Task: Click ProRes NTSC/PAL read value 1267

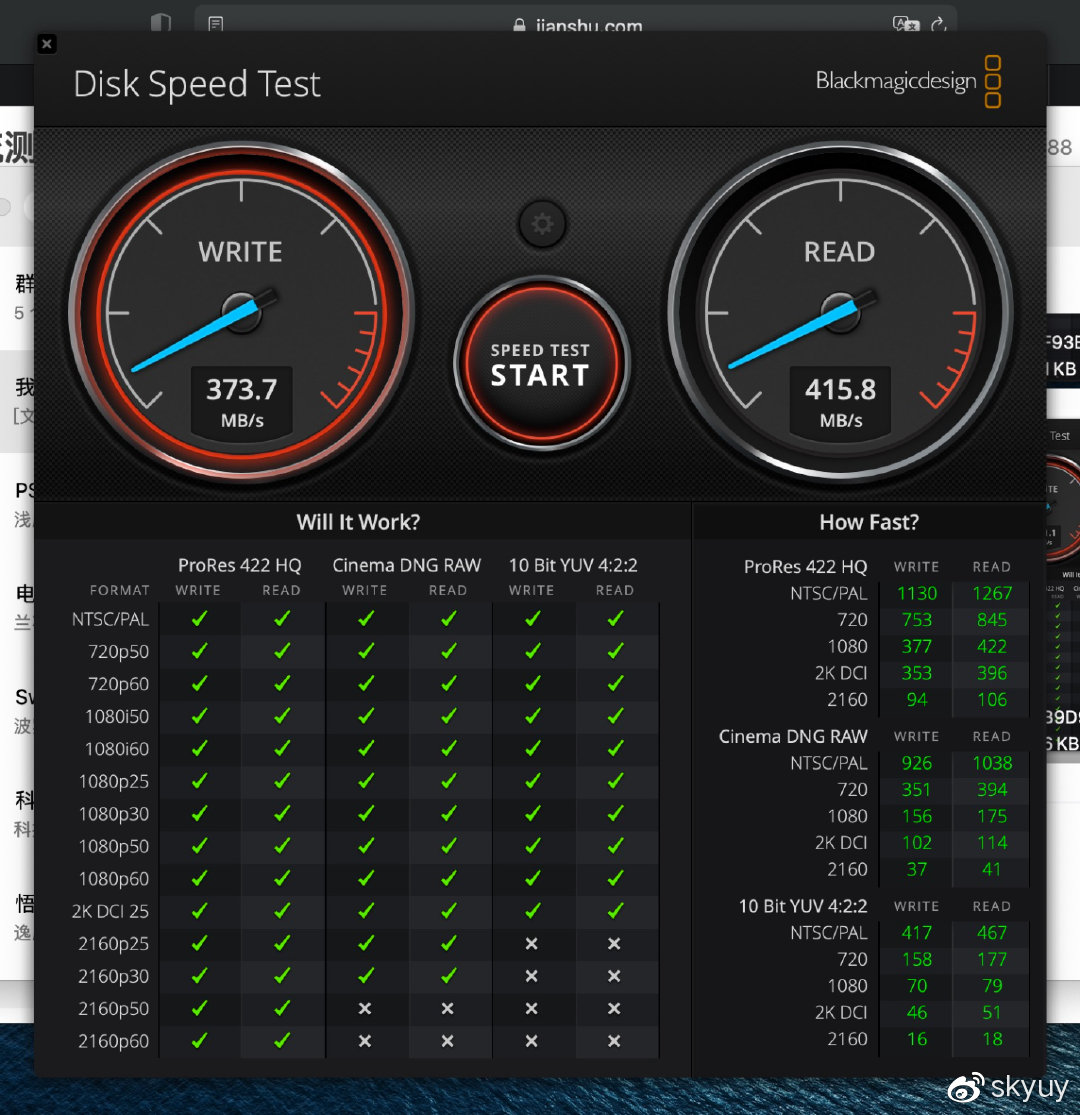Action: click(992, 593)
